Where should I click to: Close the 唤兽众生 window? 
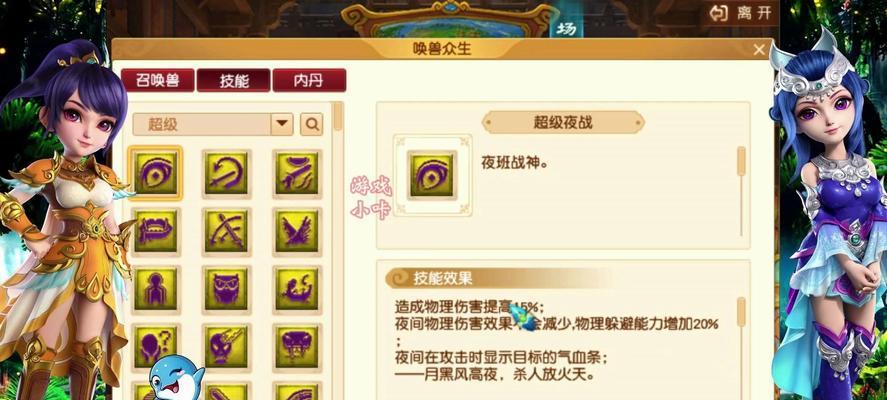coord(759,50)
